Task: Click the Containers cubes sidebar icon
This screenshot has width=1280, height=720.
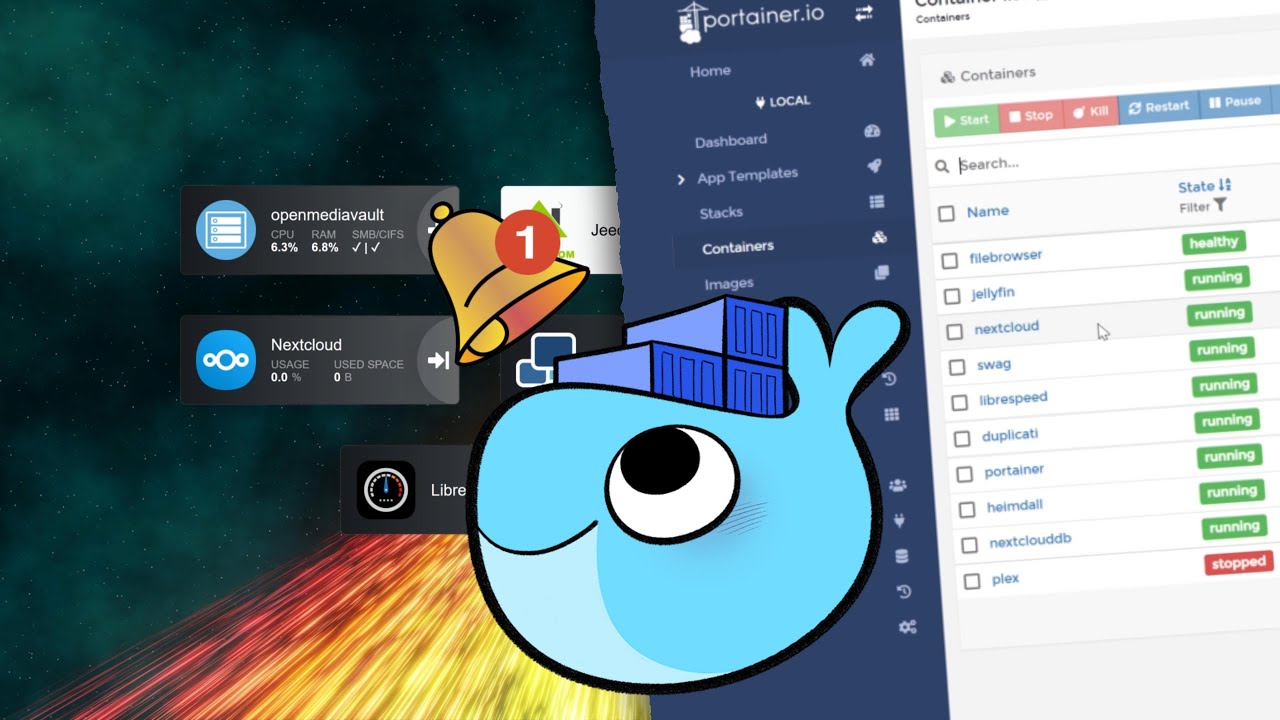Action: pos(879,237)
